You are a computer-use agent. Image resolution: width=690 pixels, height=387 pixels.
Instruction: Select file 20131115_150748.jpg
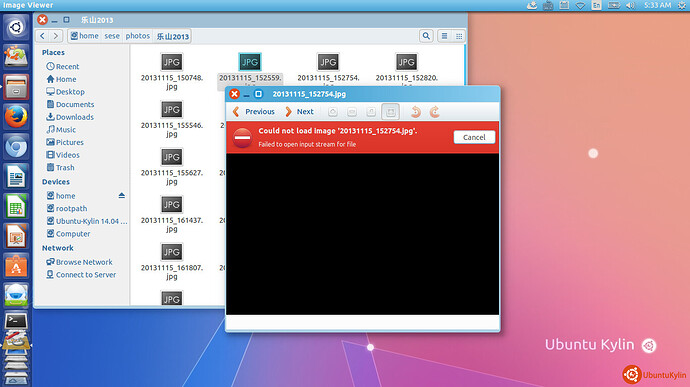point(172,71)
